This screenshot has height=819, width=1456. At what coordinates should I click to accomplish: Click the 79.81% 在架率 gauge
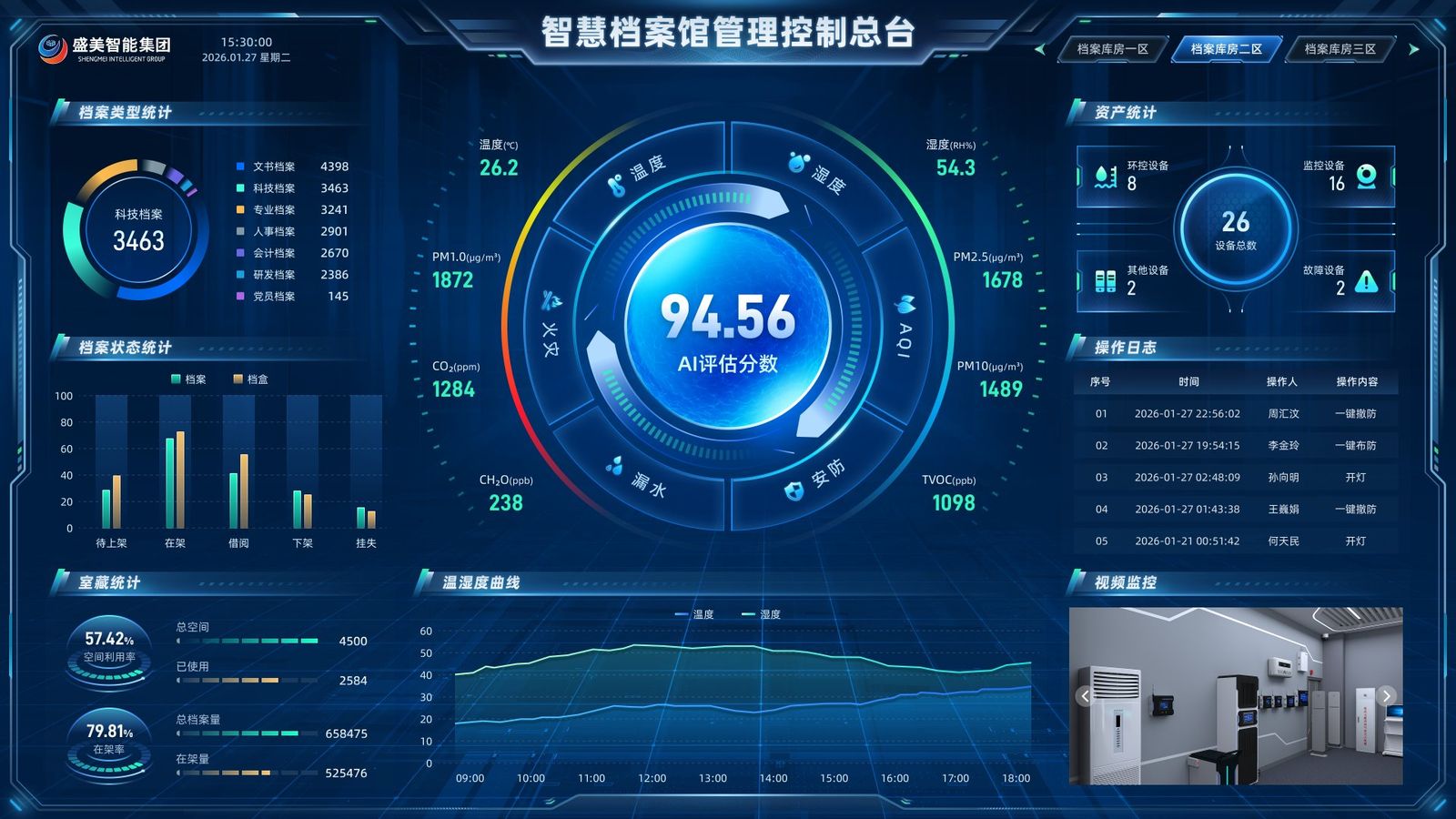(x=109, y=744)
